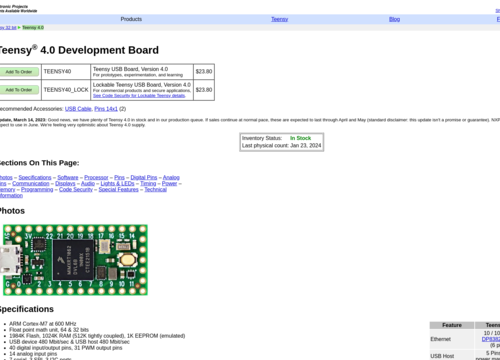Screen dimensions: 500x360
Task: Open the Products menu
Action: [131, 19]
